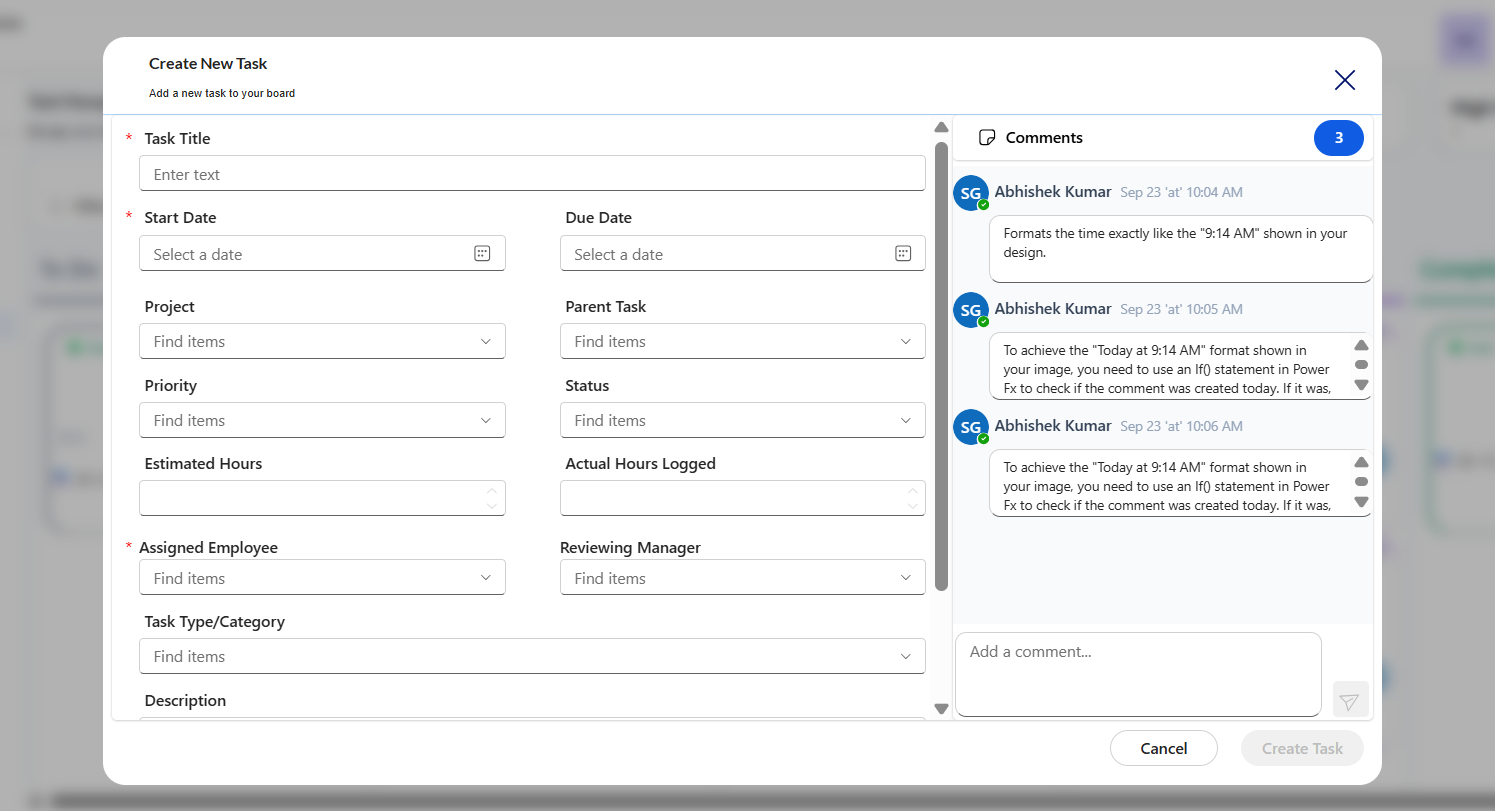Click the Due Date input field
The width and height of the screenshot is (1495, 811).
click(x=743, y=253)
